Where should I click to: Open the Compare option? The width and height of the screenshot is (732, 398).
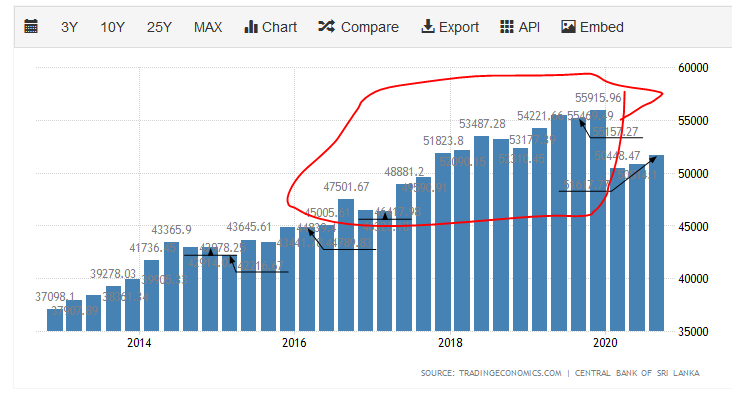[x=359, y=27]
